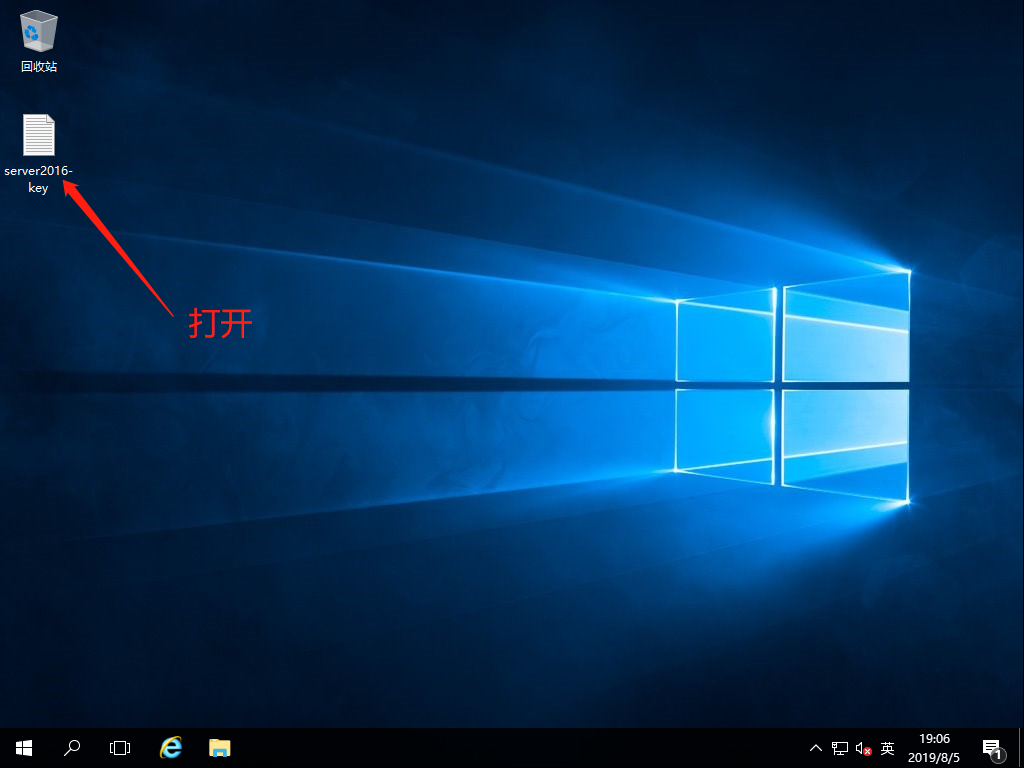Viewport: 1024px width, 768px height.
Task: Open Task View from the taskbar
Action: tap(120, 748)
